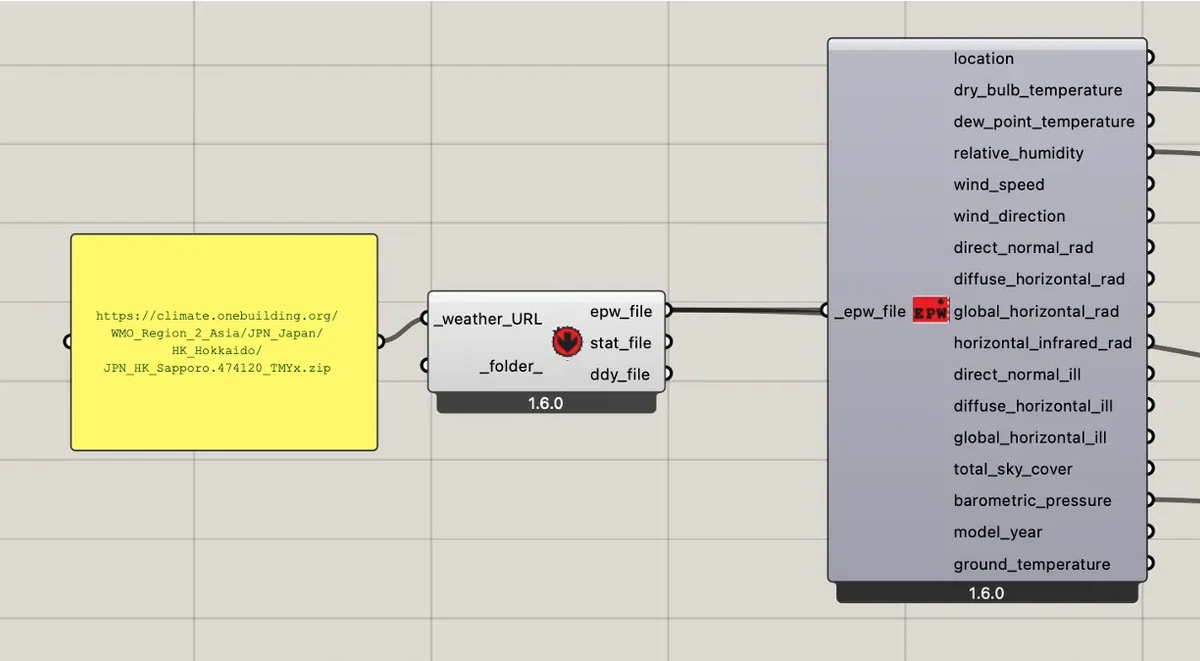This screenshot has height=661, width=1200.
Task: Click the horizontal_infrared_rad output
Action: [1043, 343]
